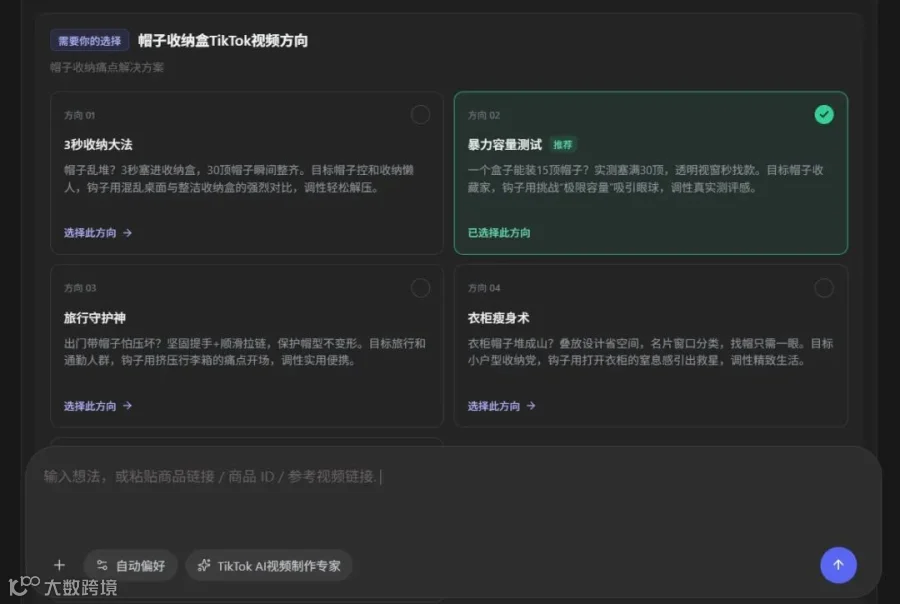Click the 旅行守护神 card title
Screen dimensions: 900x604
point(95,318)
